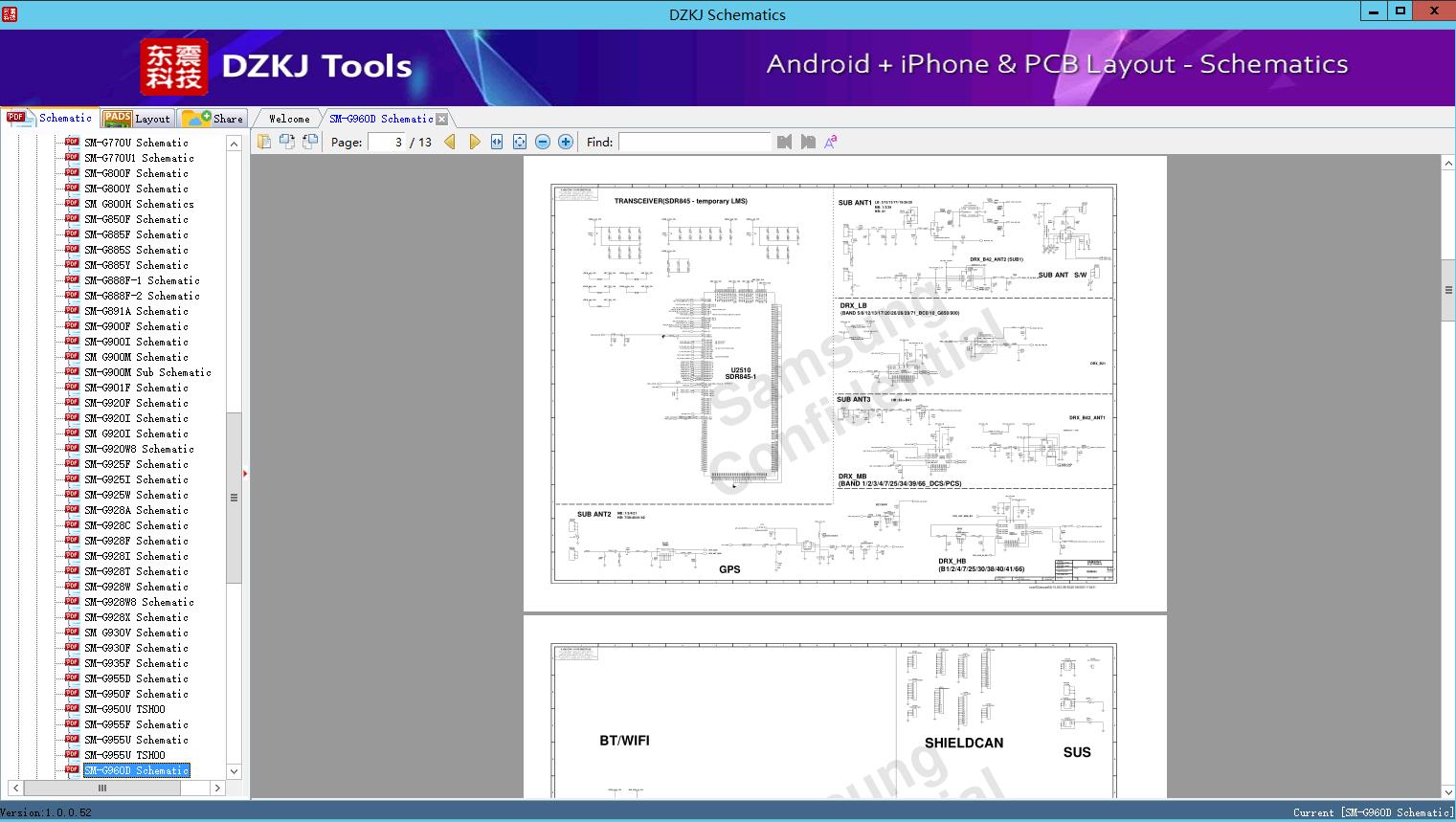Click the file tree scroll left arrow

[15, 789]
